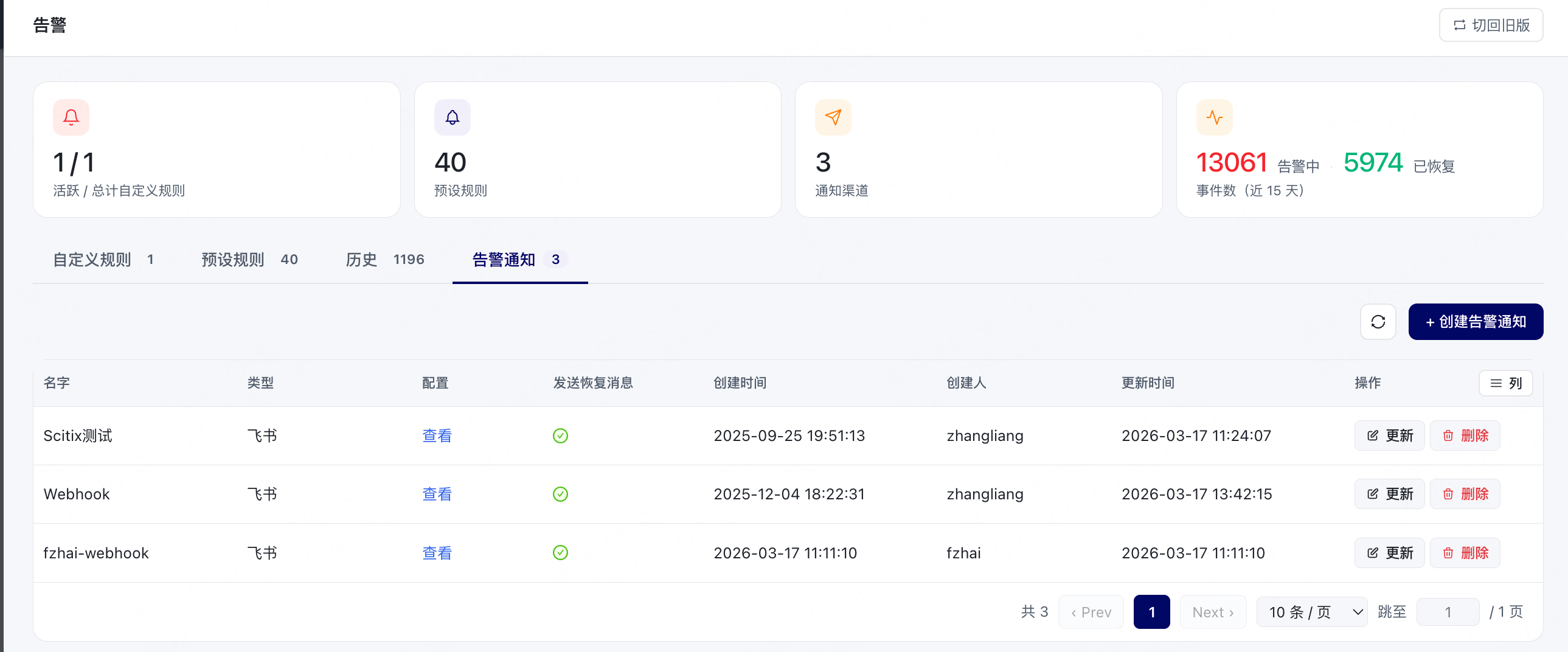This screenshot has height=652, width=1568.
Task: Click the 3 通知渠道 number
Action: pos(823,162)
